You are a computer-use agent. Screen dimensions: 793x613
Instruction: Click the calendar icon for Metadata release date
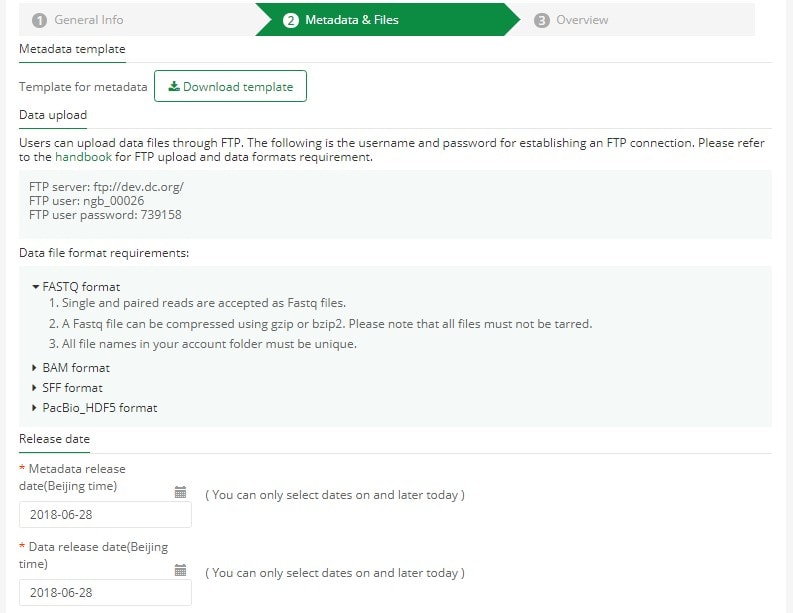180,492
